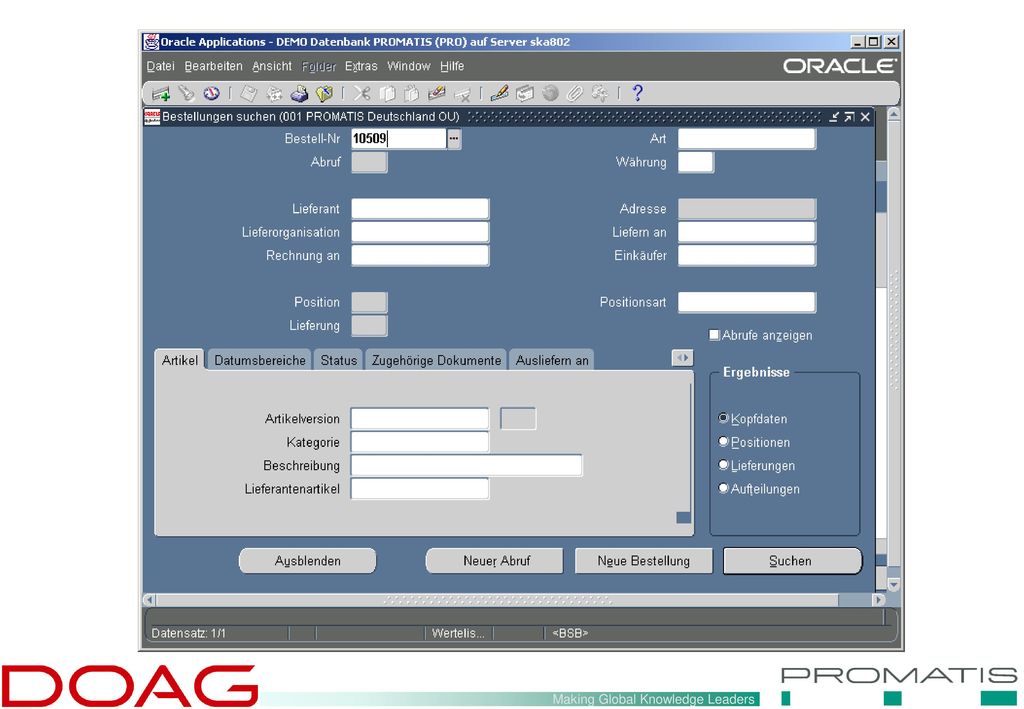Image resolution: width=1024 pixels, height=709 pixels.
Task: Click the Close Form folder icon
Action: click(x=325, y=93)
